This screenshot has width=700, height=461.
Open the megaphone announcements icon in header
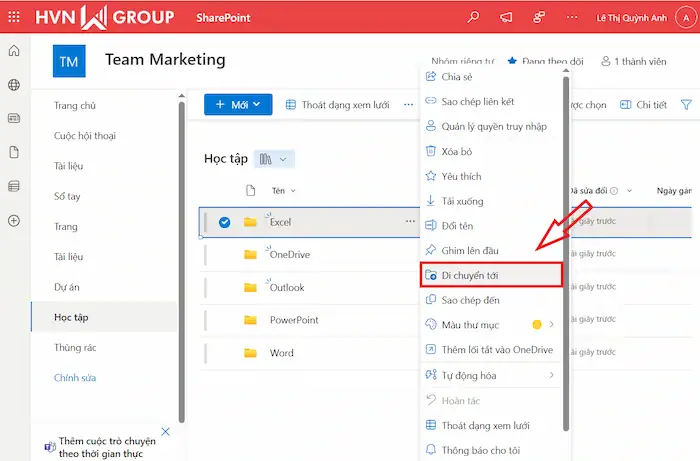[x=506, y=17]
